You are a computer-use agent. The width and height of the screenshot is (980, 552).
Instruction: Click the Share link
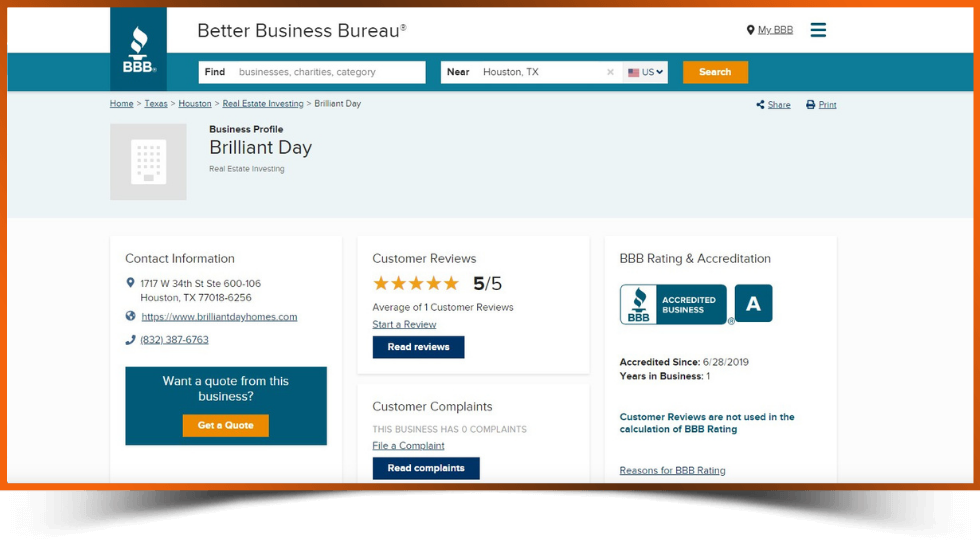(x=779, y=104)
